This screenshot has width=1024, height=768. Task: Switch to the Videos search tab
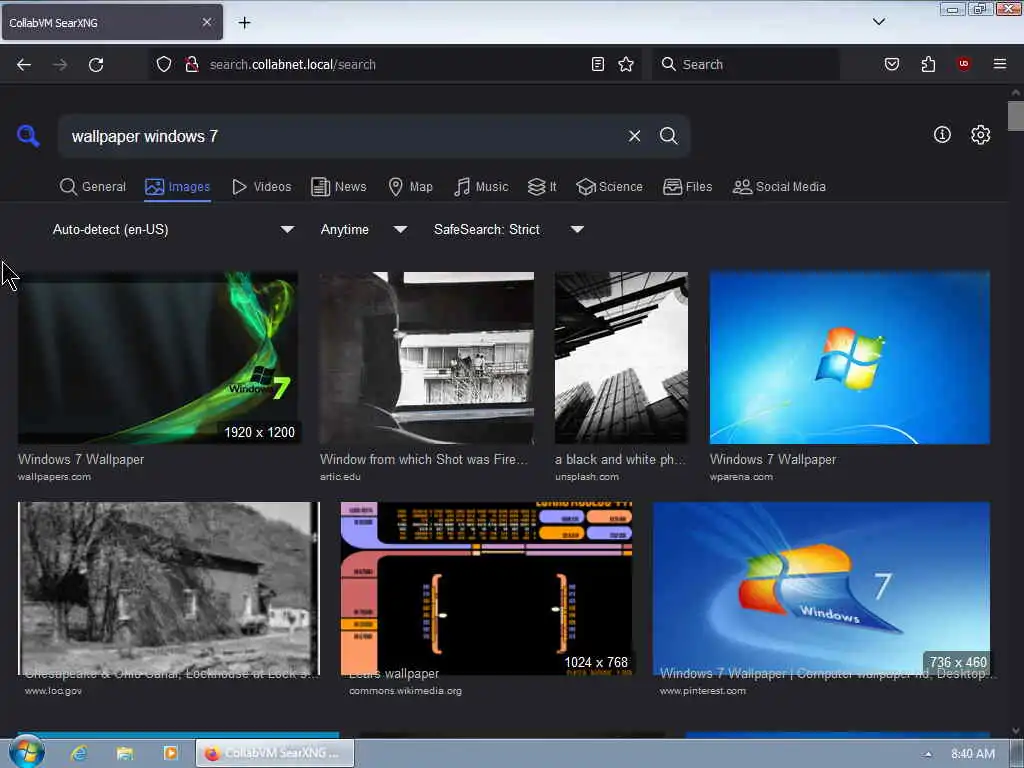[261, 187]
